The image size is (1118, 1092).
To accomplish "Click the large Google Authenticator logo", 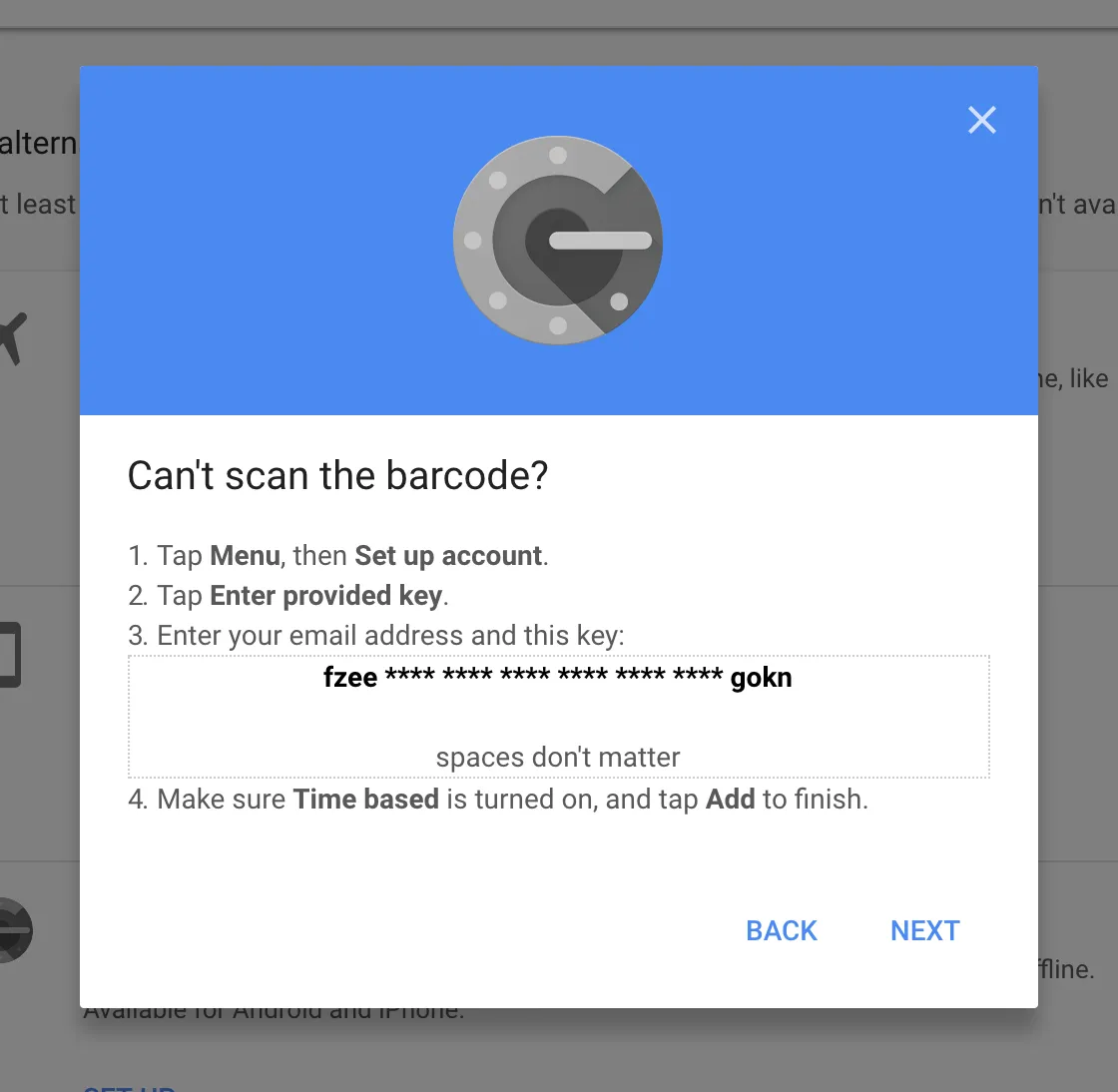I will (558, 241).
